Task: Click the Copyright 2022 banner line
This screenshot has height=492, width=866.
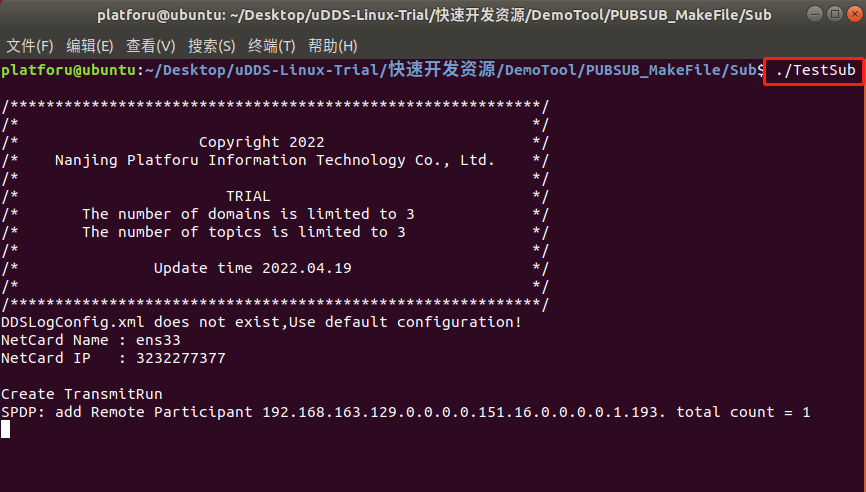Action: coord(261,142)
